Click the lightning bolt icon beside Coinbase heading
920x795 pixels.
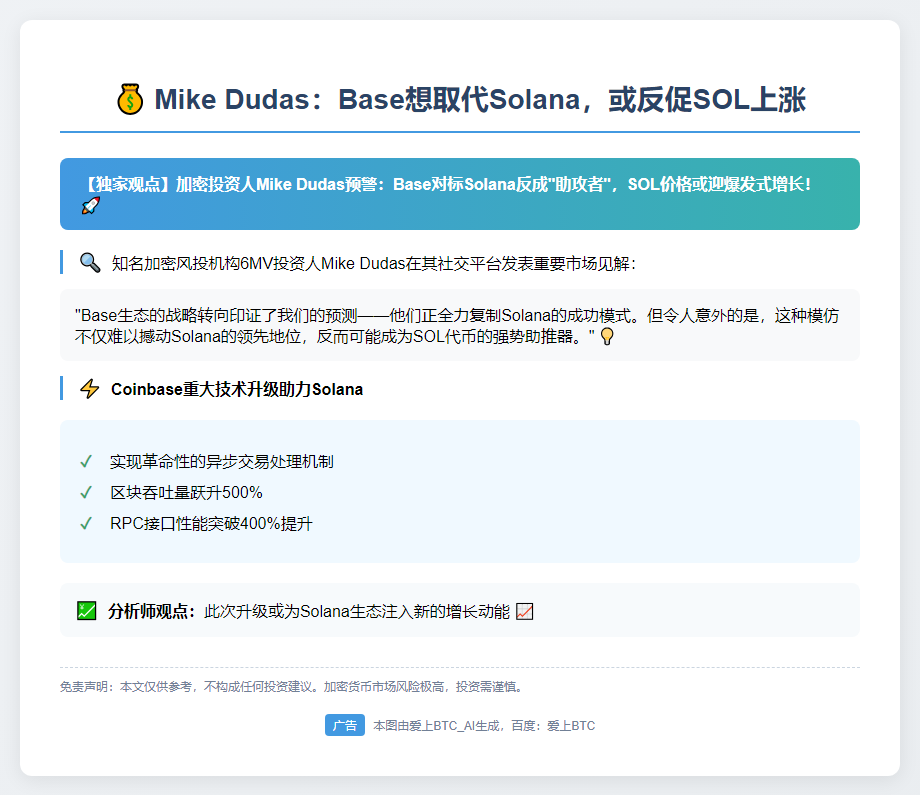[90, 388]
